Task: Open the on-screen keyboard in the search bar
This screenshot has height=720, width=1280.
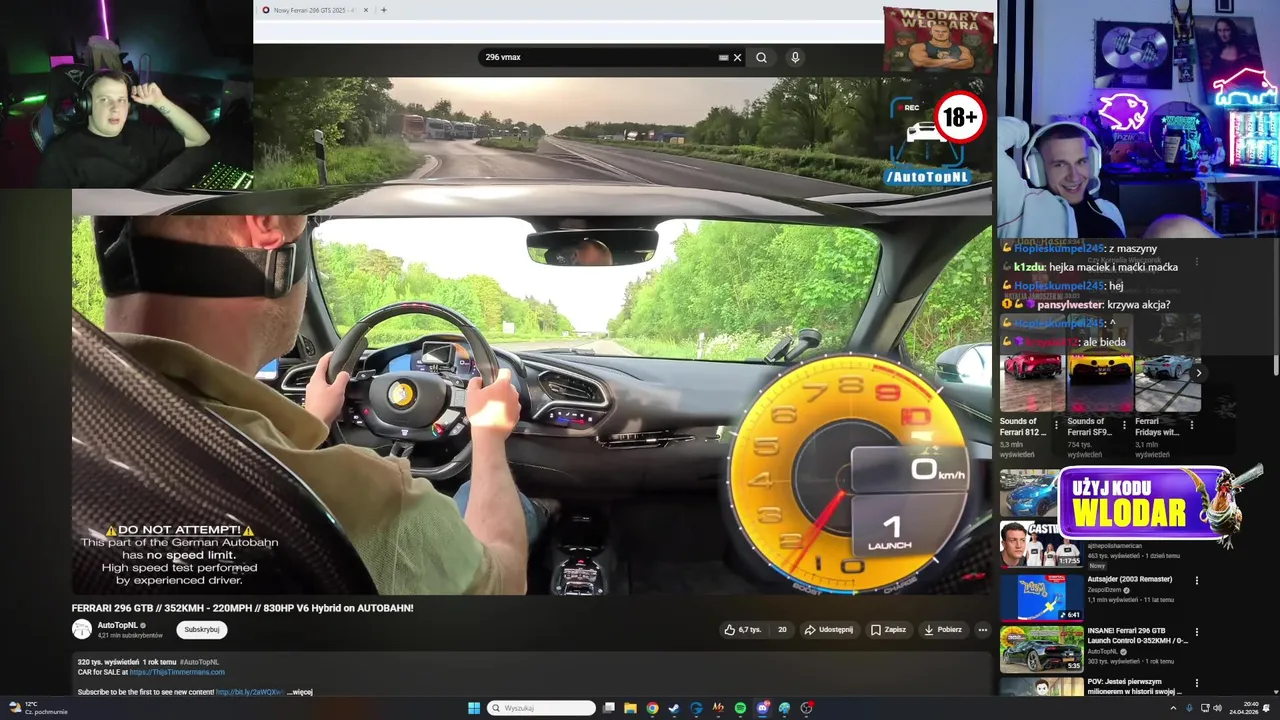Action: [x=723, y=57]
